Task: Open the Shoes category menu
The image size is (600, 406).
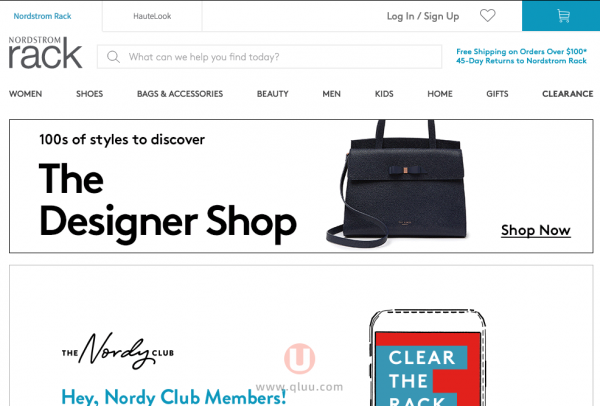Action: pyautogui.click(x=90, y=94)
